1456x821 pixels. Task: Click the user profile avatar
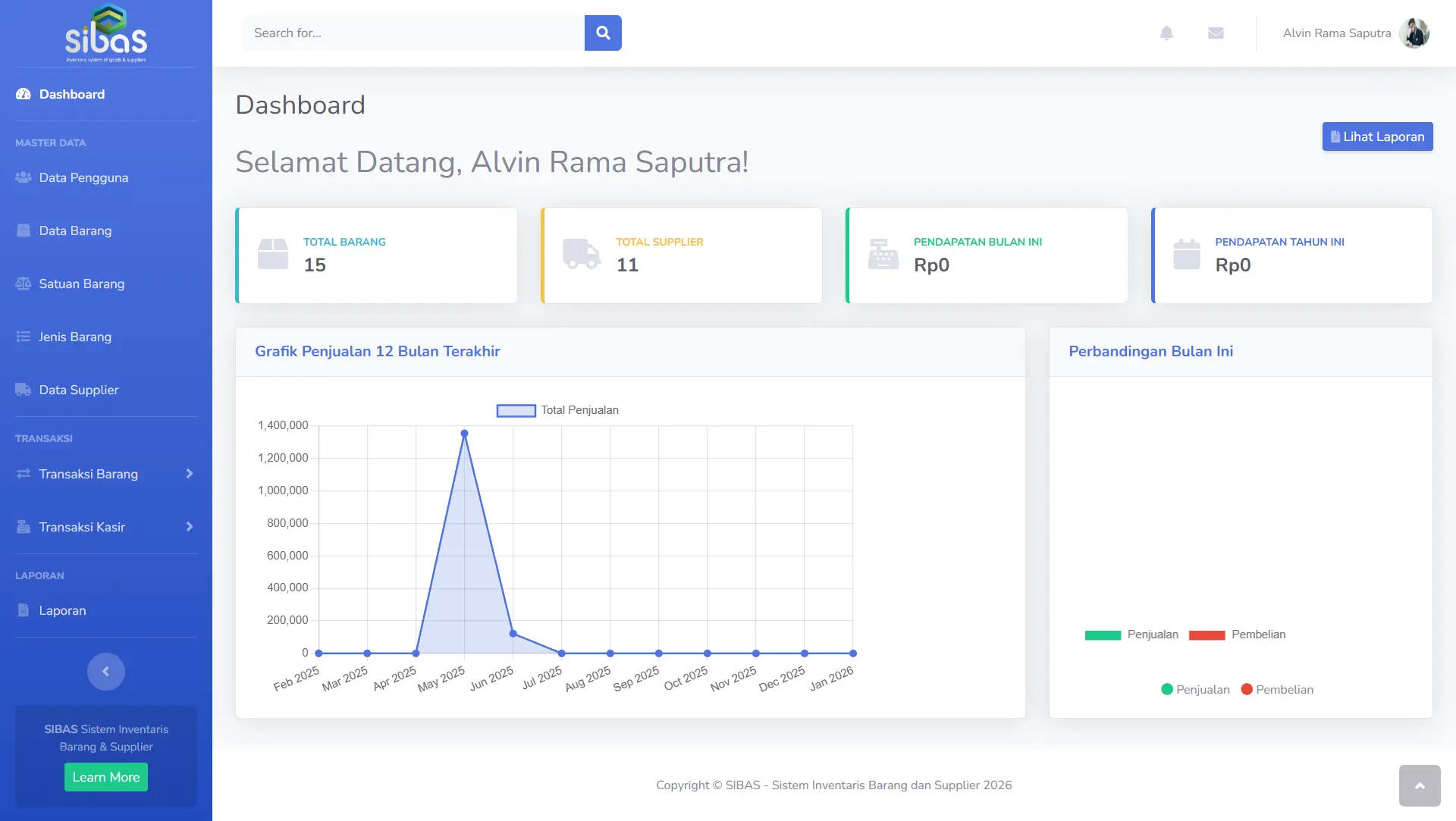1414,33
